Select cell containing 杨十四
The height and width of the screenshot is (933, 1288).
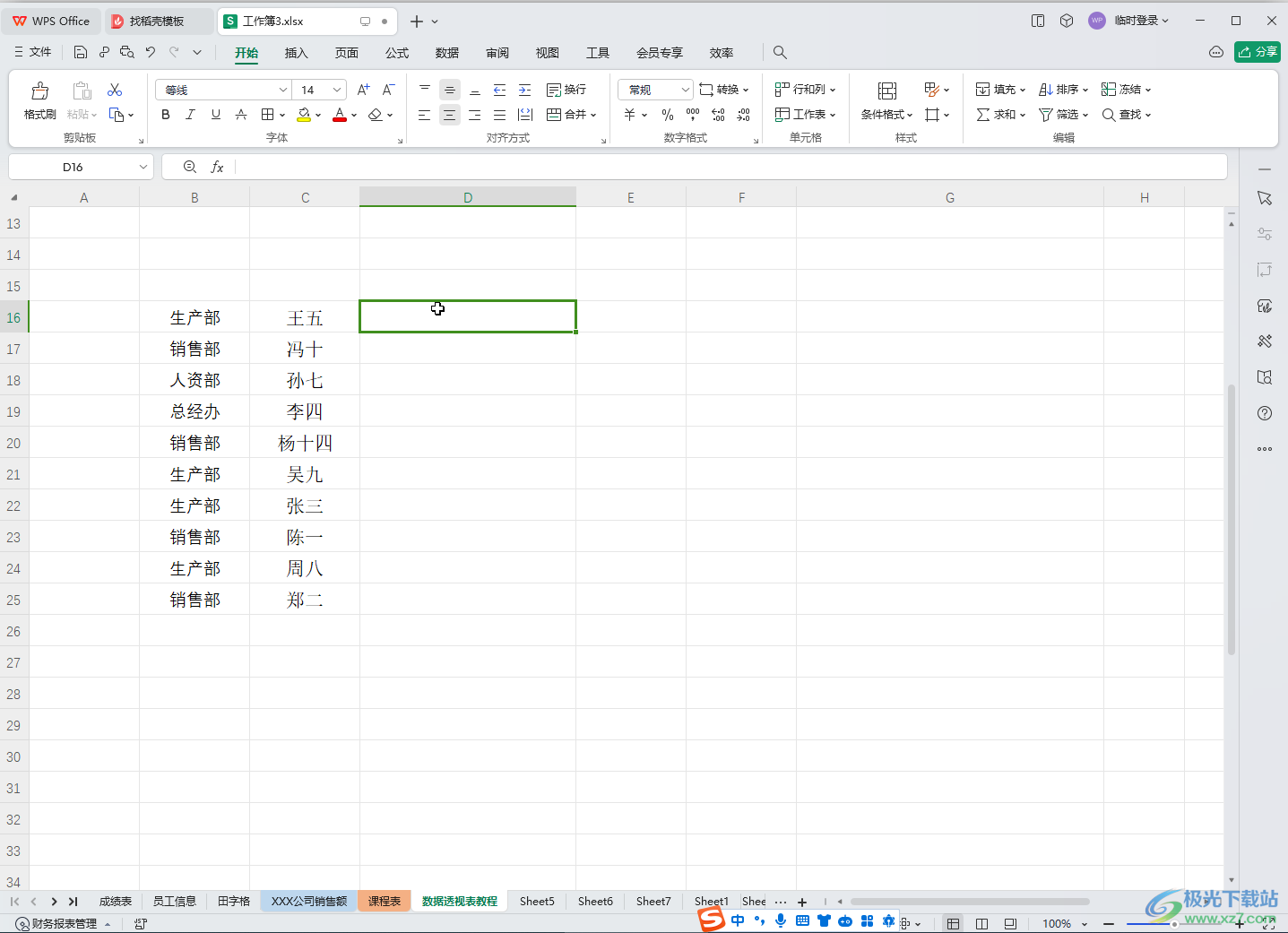pyautogui.click(x=305, y=443)
